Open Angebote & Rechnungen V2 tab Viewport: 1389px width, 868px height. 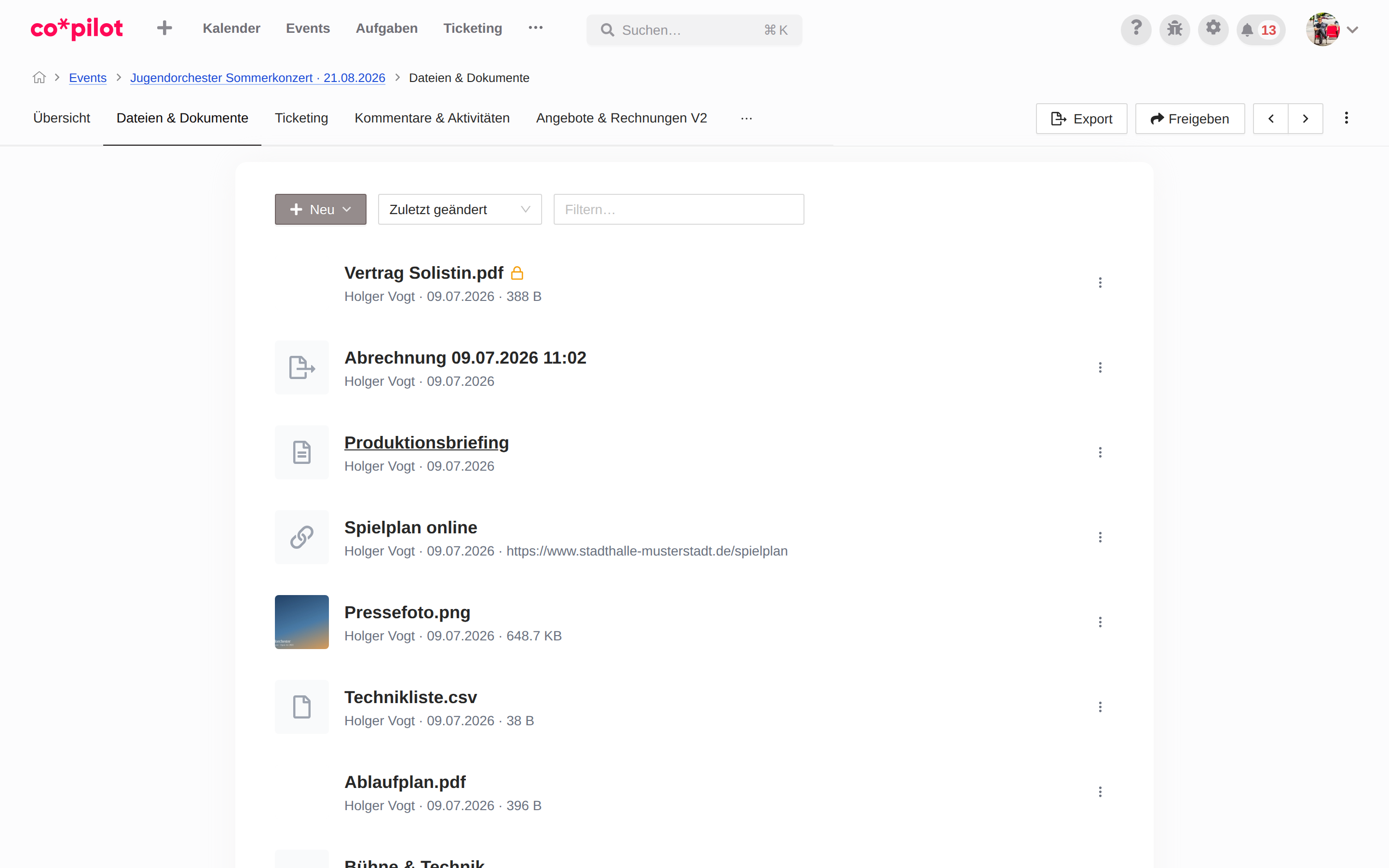point(621,118)
